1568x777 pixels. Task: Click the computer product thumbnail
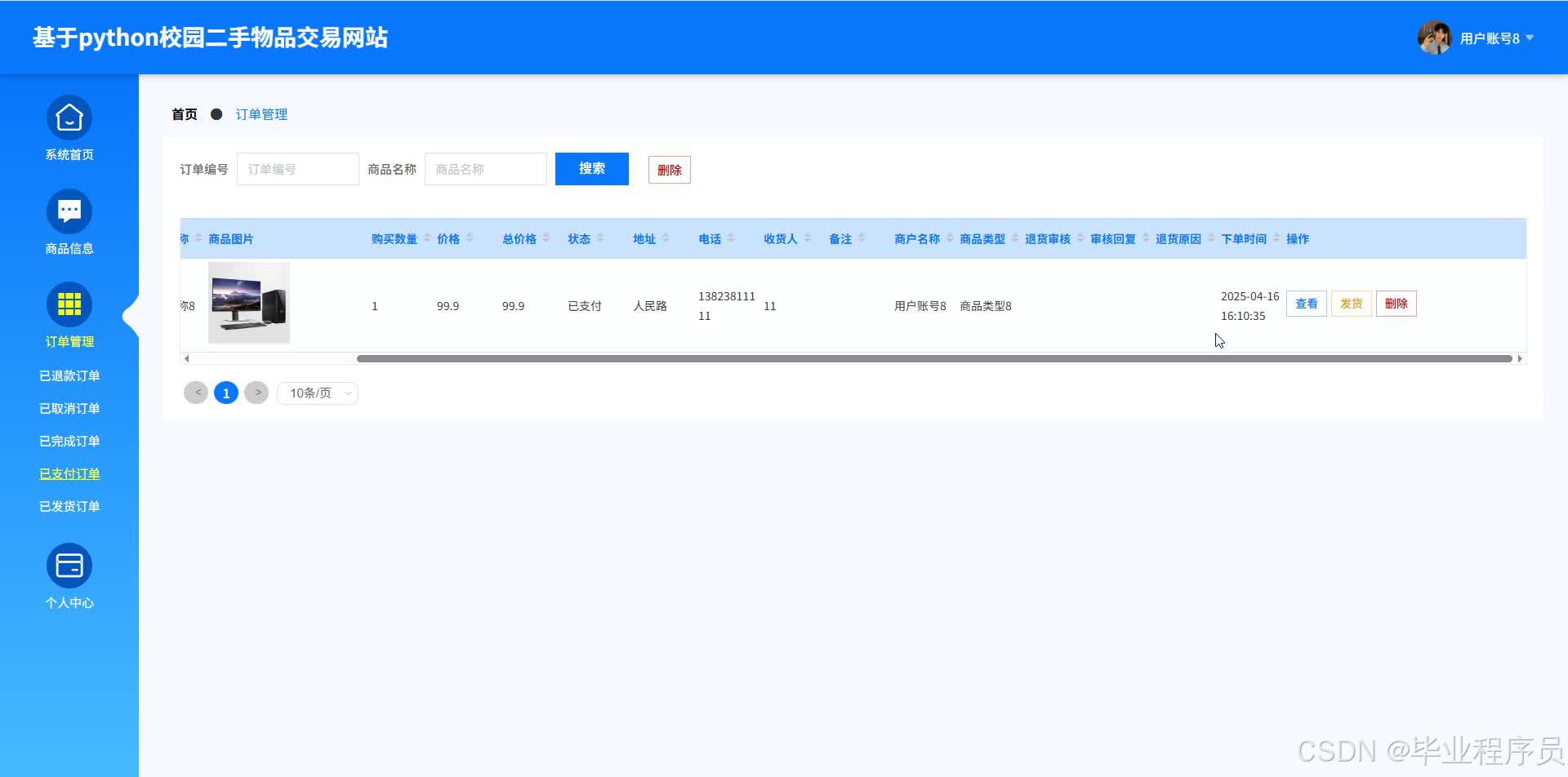coord(249,303)
